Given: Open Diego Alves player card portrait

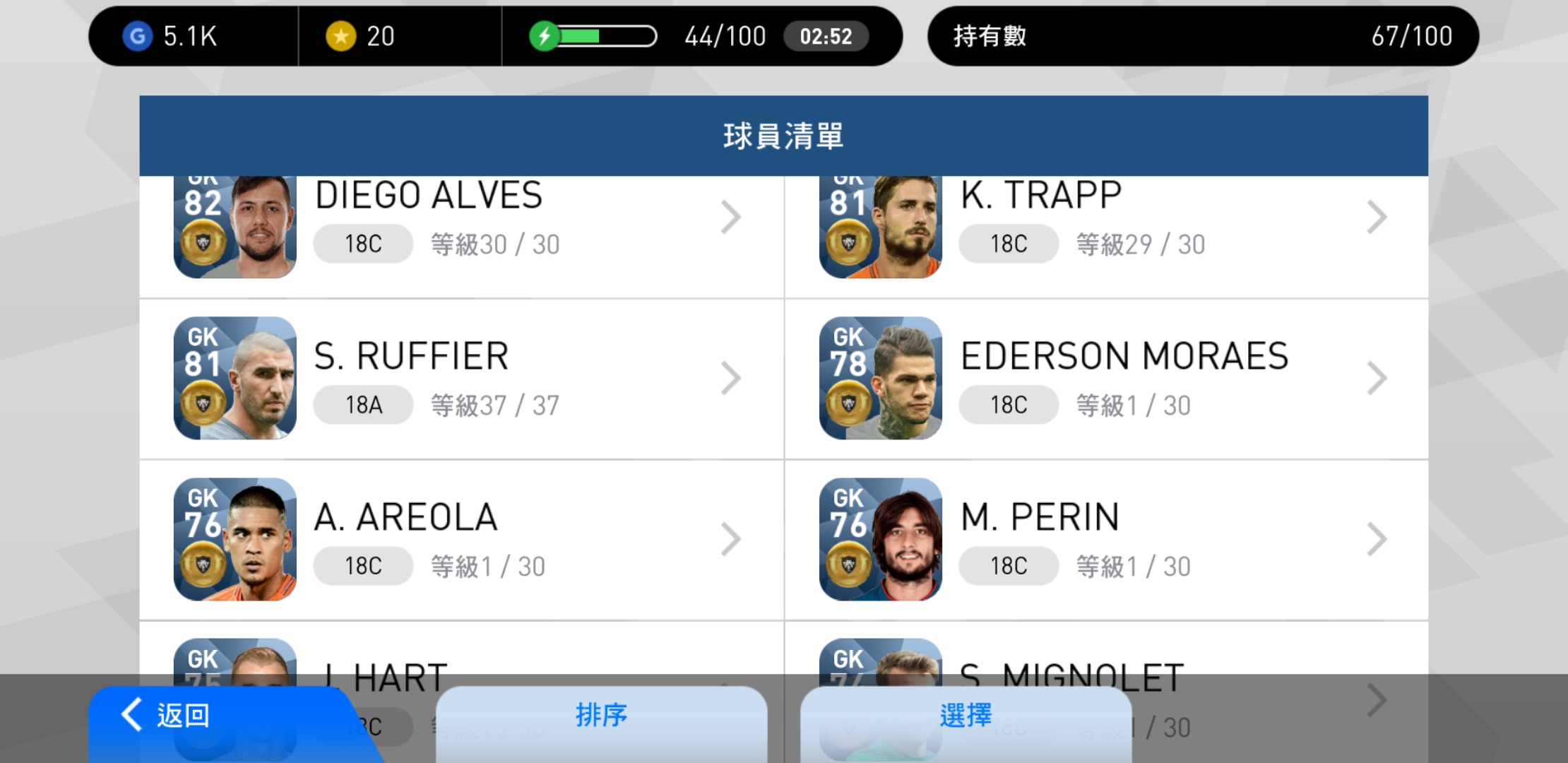Looking at the screenshot, I should pyautogui.click(x=235, y=227).
